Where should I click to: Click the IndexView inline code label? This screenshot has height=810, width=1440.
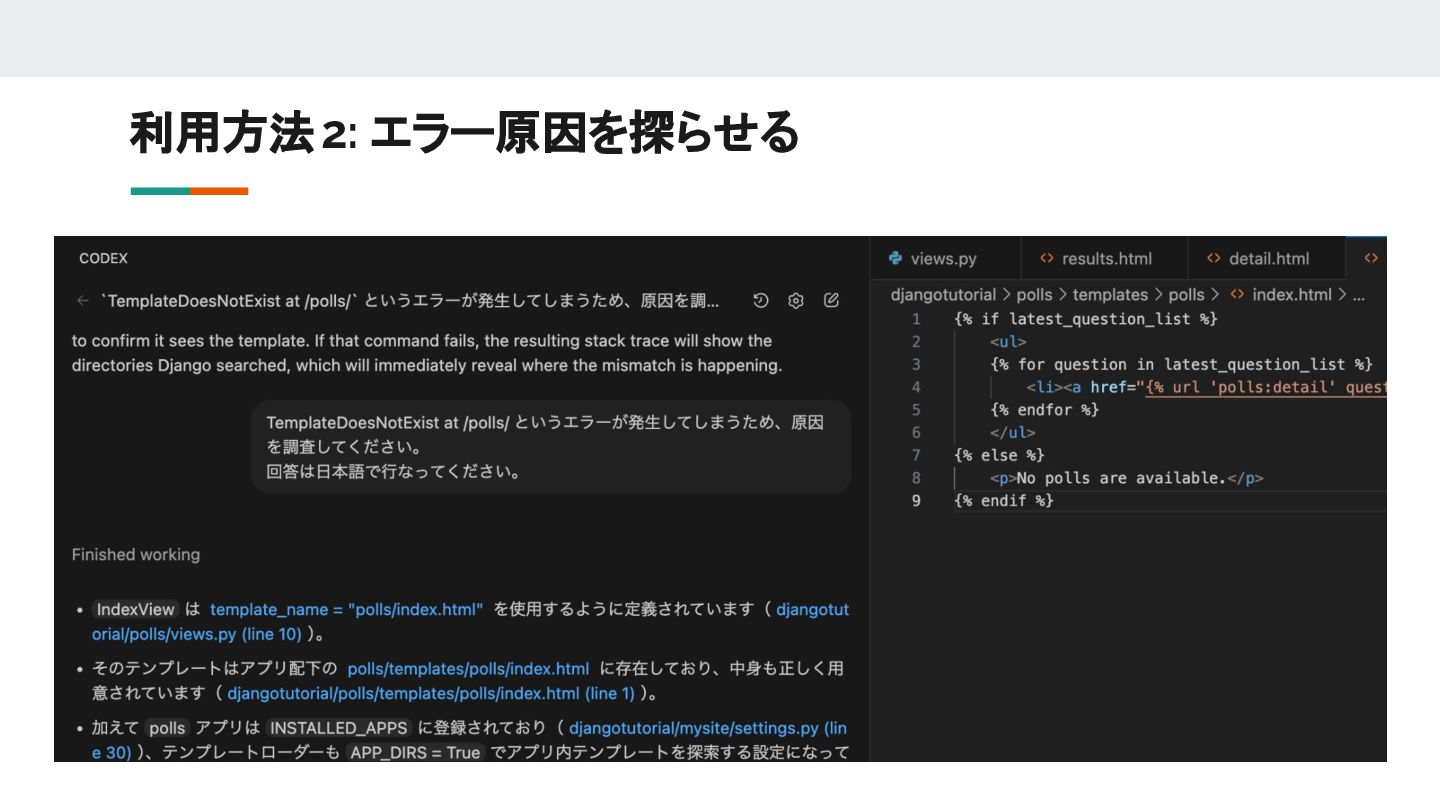pos(136,609)
